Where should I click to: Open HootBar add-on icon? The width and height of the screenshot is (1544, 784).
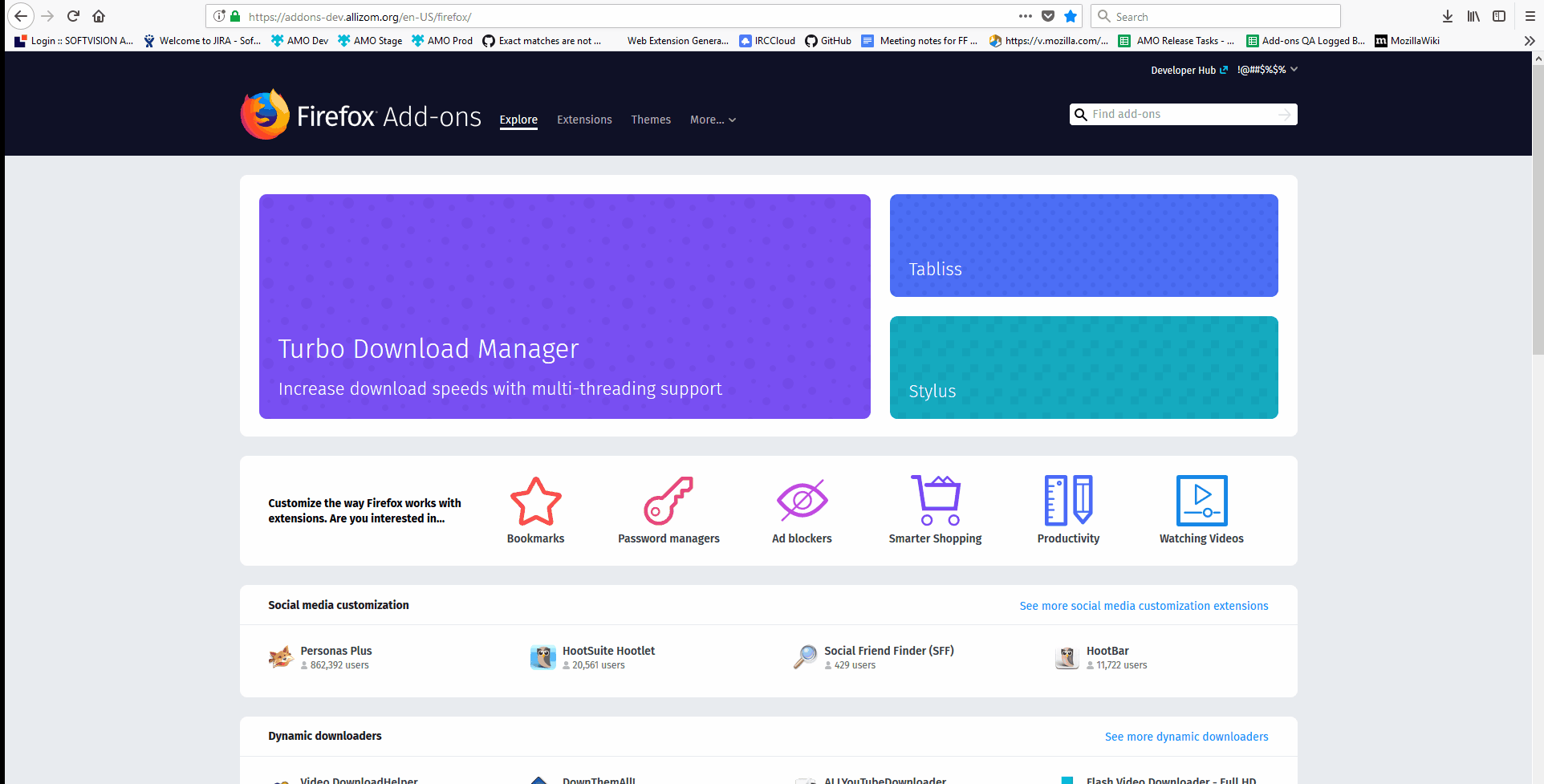tap(1067, 657)
